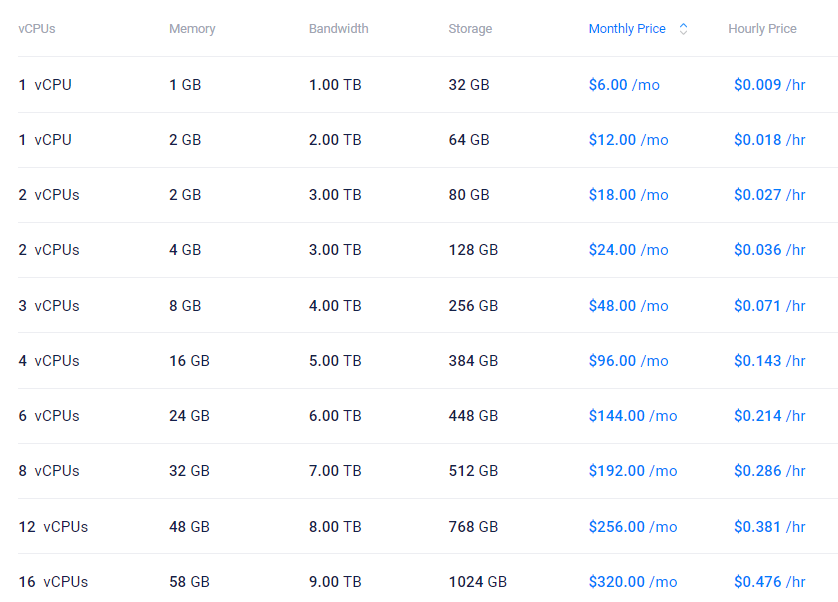This screenshot has height=602, width=838.
Task: Click the $0.009 /hr hourly price
Action: point(769,85)
